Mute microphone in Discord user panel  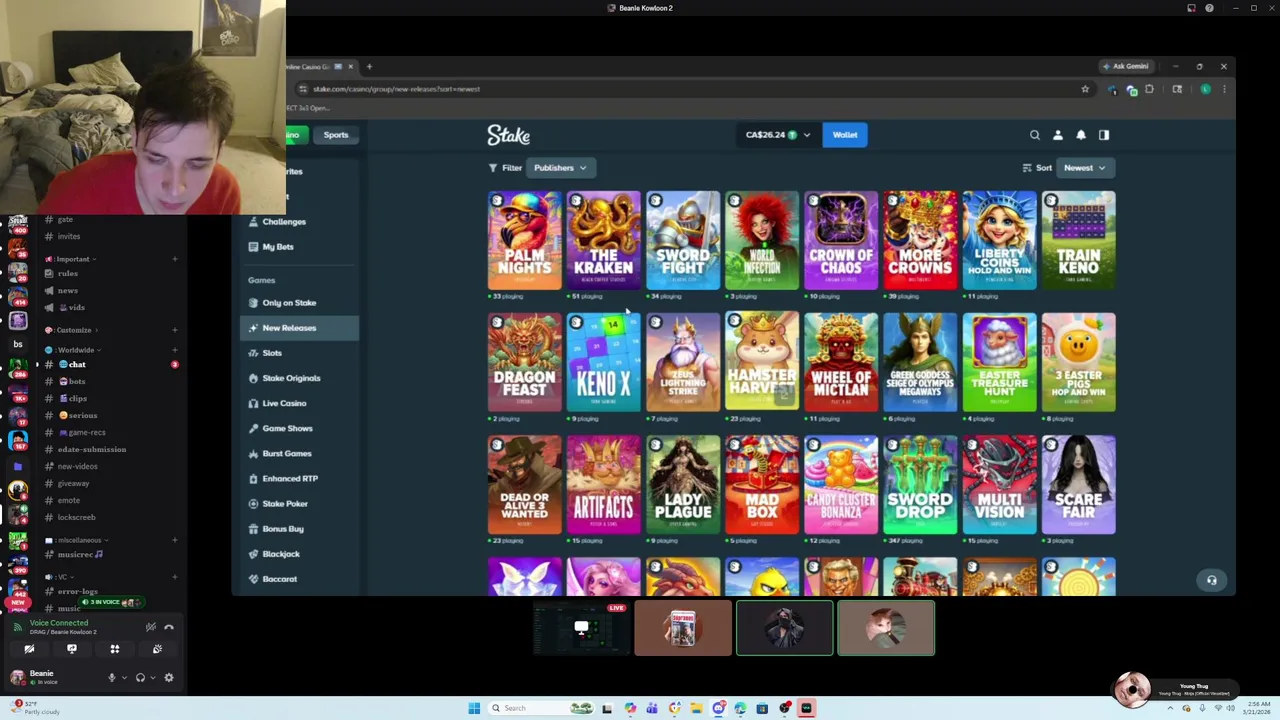tap(112, 678)
